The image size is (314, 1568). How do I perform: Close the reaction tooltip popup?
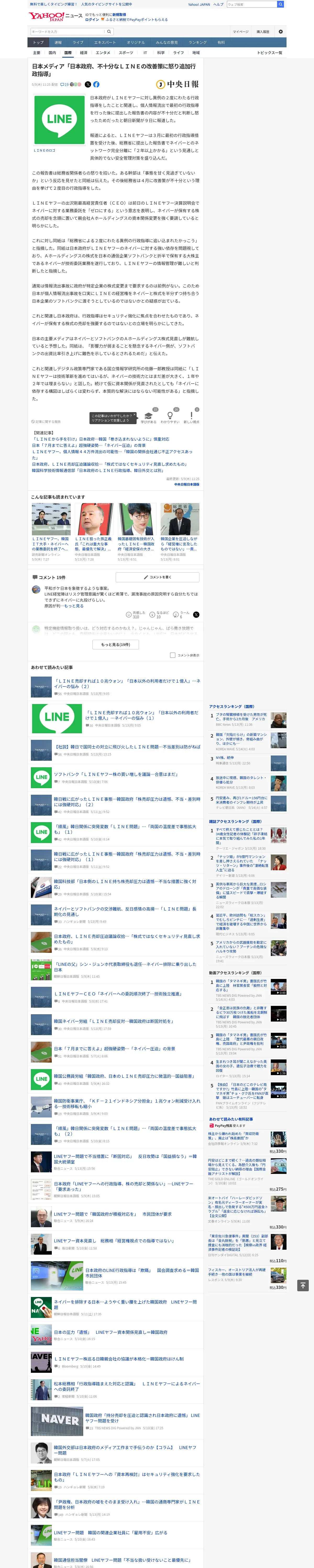[135, 414]
